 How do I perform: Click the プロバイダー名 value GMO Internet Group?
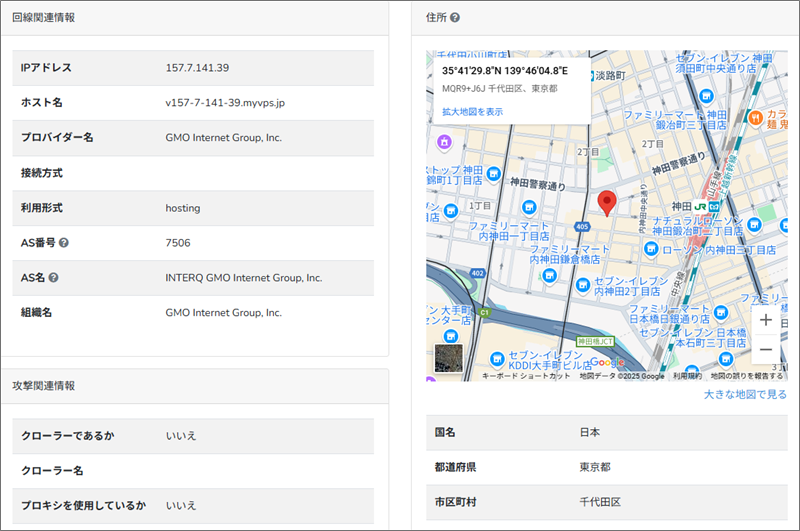(223, 138)
